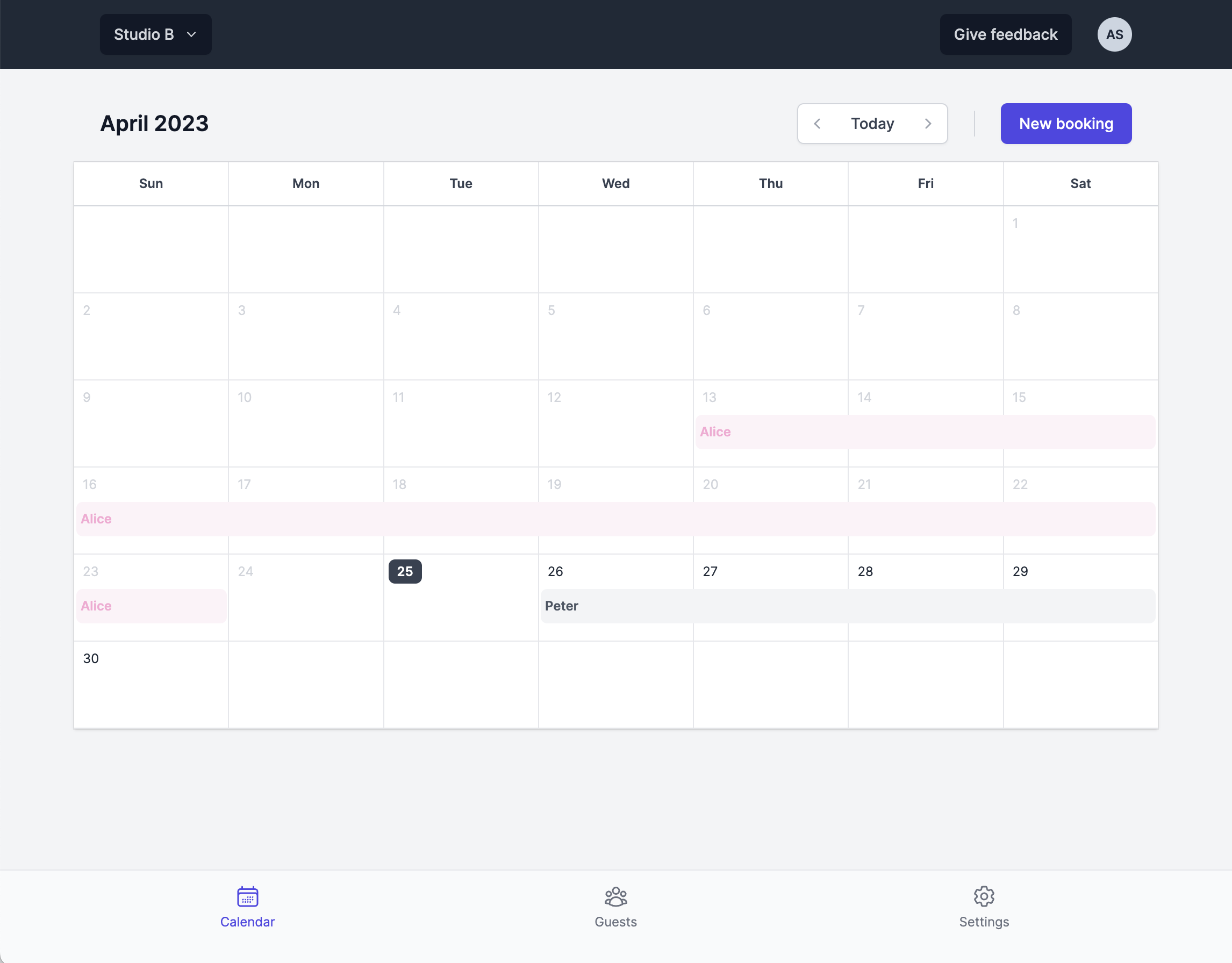
Task: Open Alice's booking starting April 13
Action: 925,432
